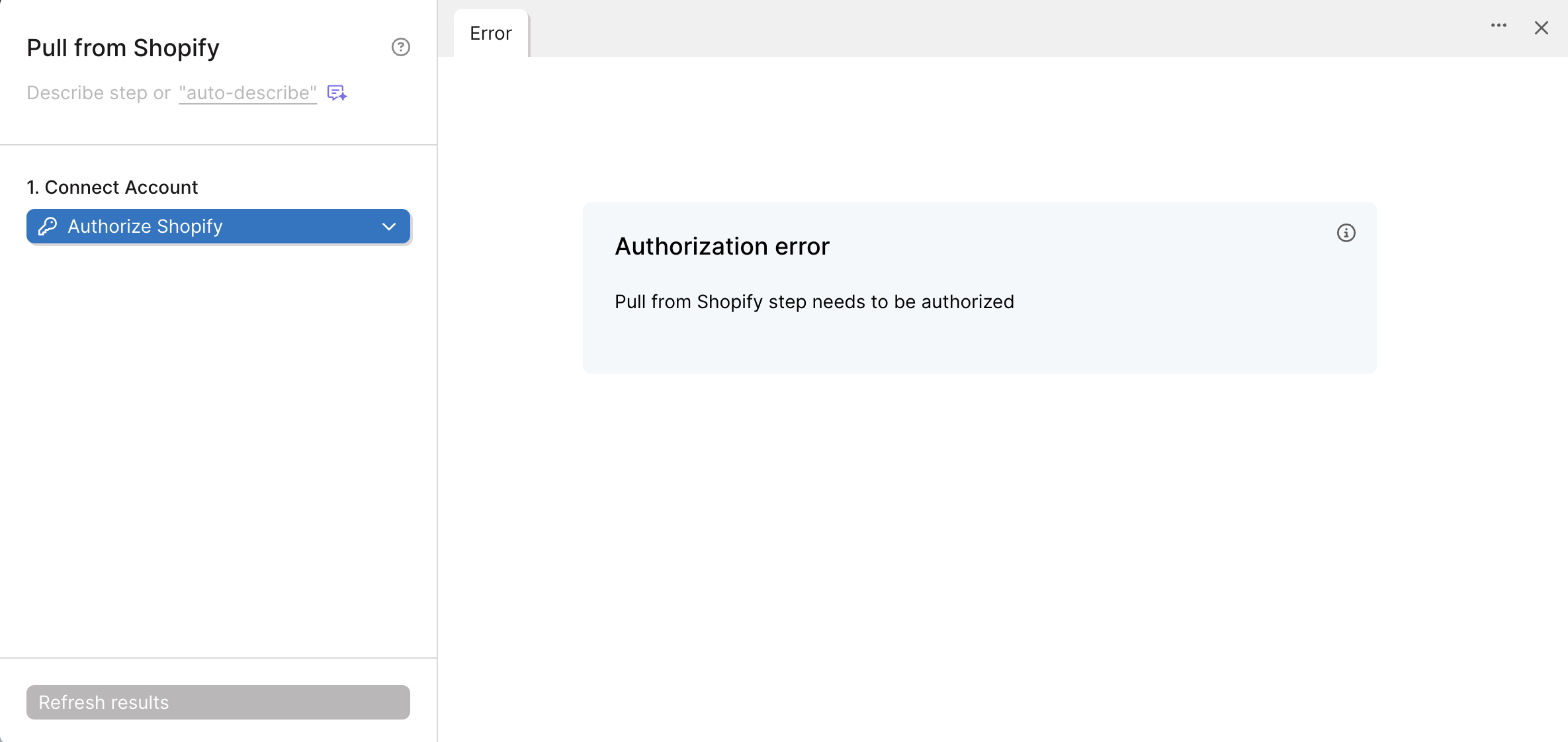Close the step panel with X
Image resolution: width=1568 pixels, height=742 pixels.
[x=1541, y=28]
